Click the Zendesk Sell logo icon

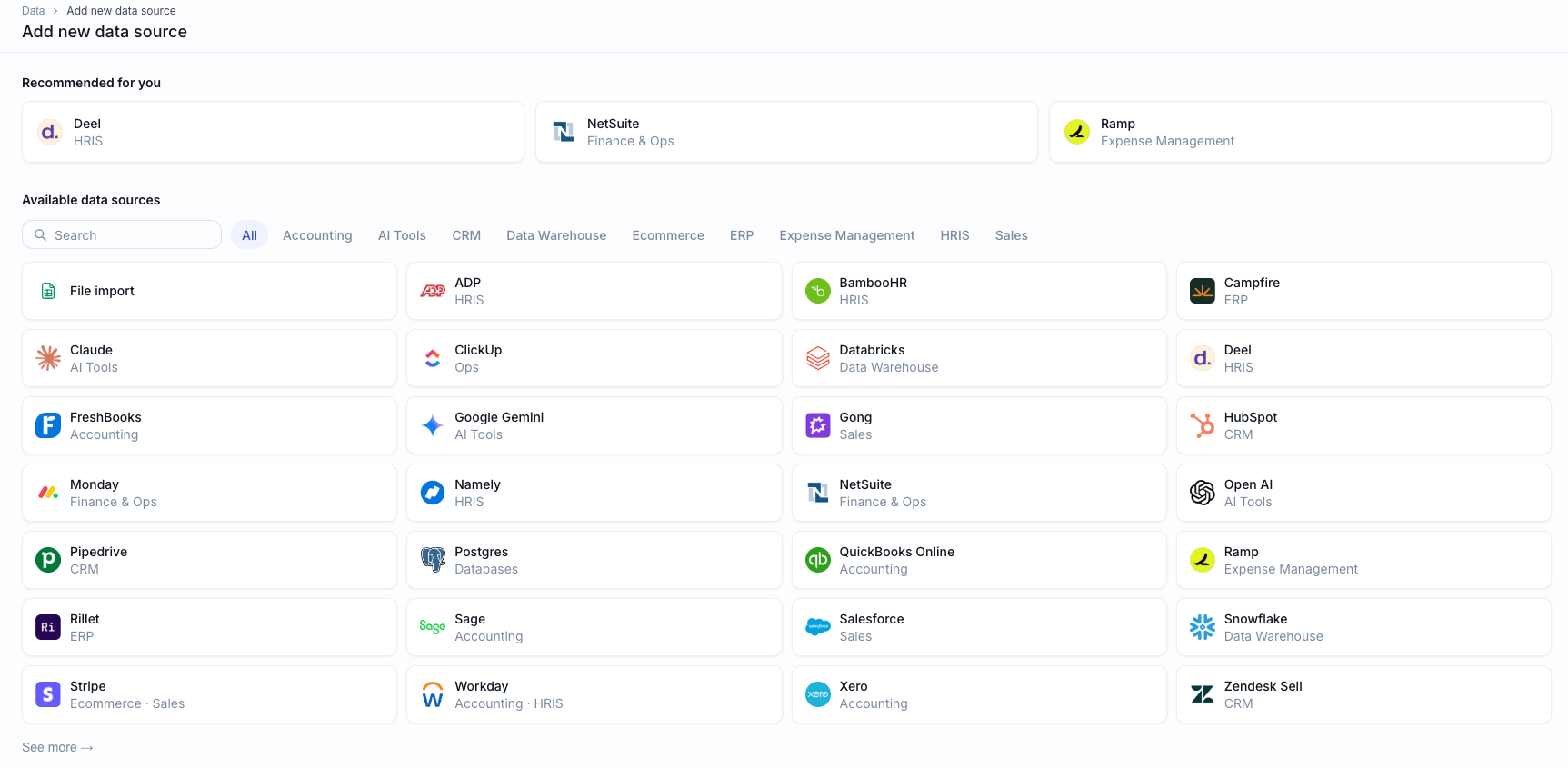1203,694
